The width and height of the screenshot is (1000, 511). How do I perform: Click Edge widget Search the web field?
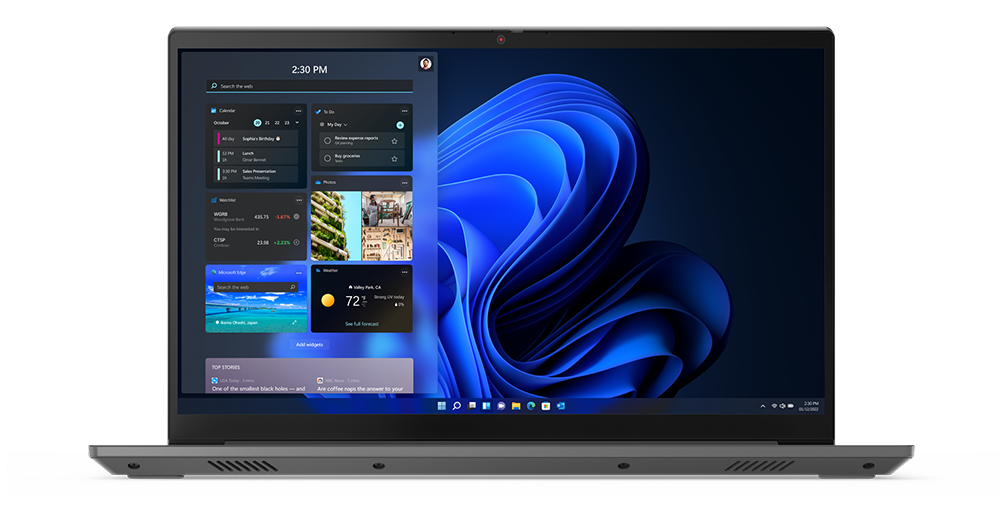pos(256,288)
